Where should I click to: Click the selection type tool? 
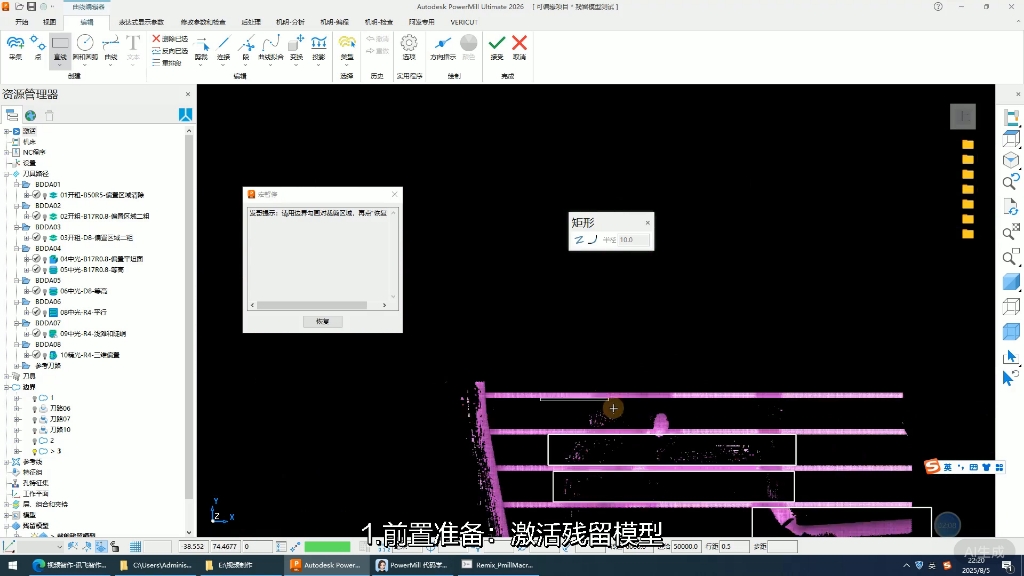347,48
